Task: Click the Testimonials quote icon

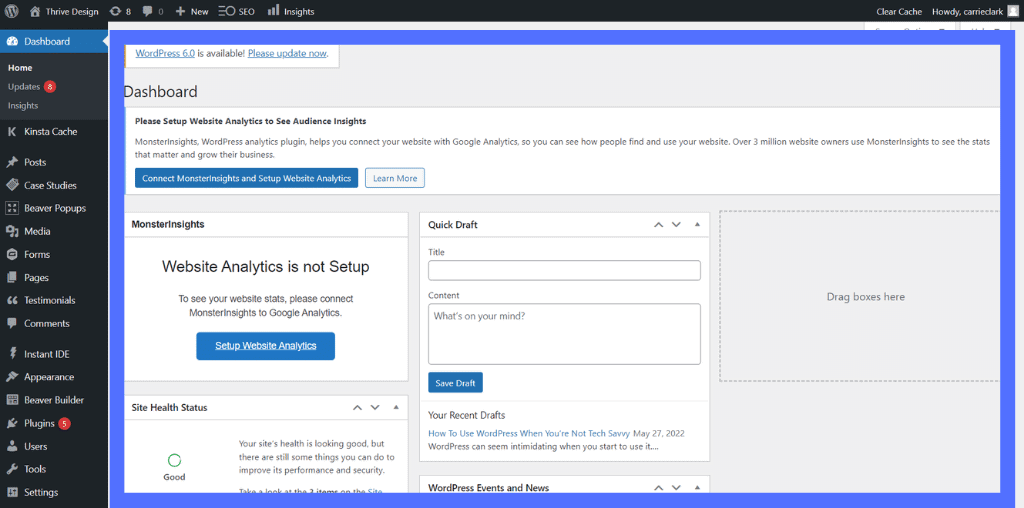Action: [12, 300]
